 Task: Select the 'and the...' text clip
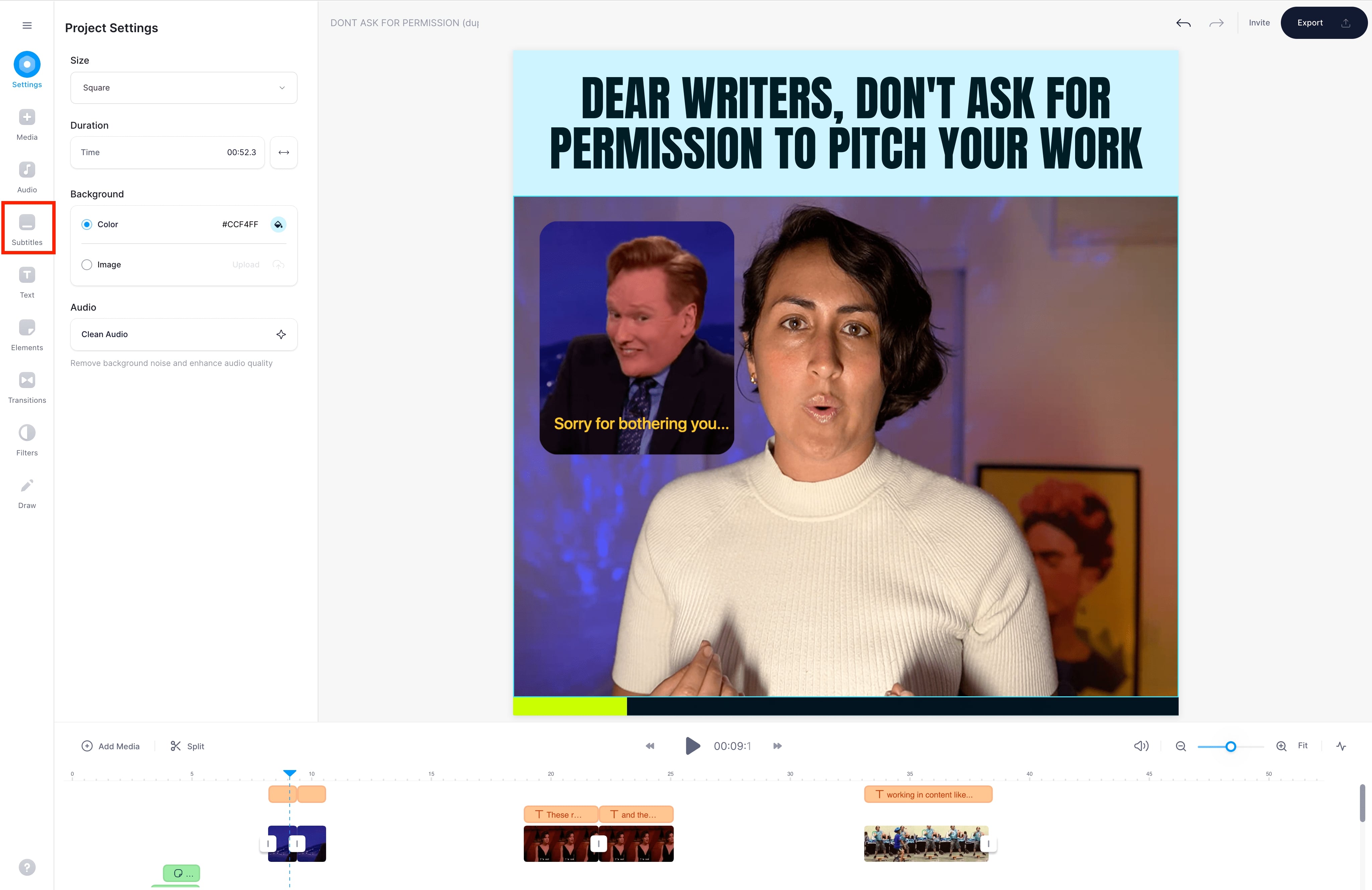pyautogui.click(x=636, y=815)
